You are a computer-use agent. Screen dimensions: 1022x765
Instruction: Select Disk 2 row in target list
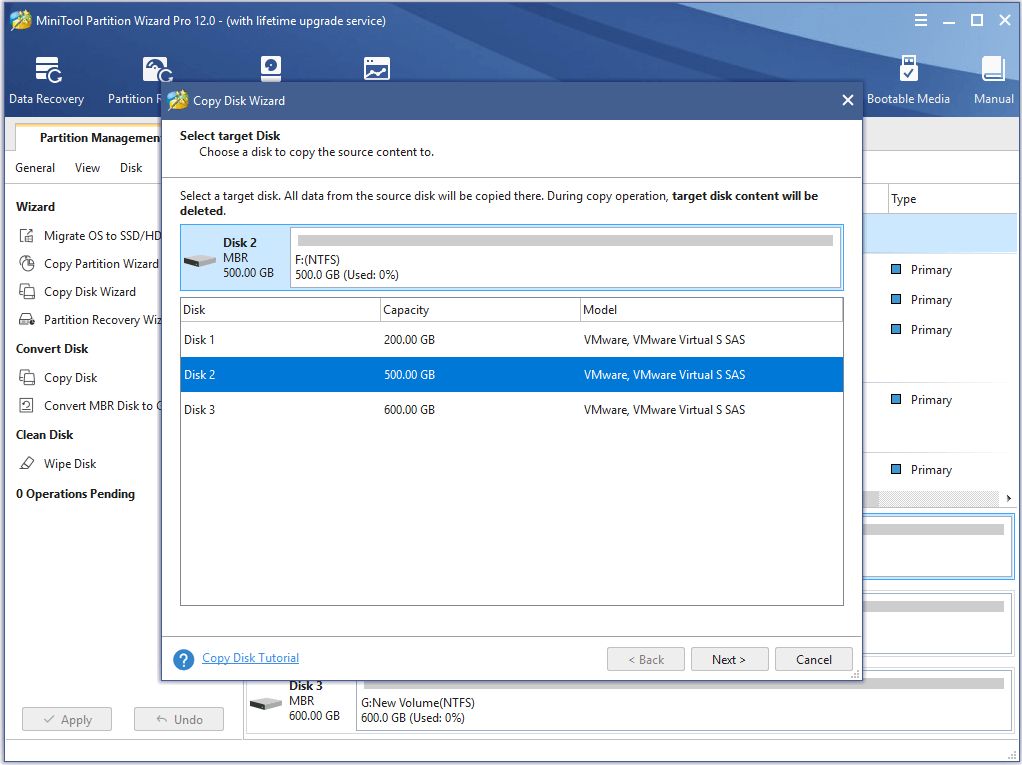pos(512,375)
